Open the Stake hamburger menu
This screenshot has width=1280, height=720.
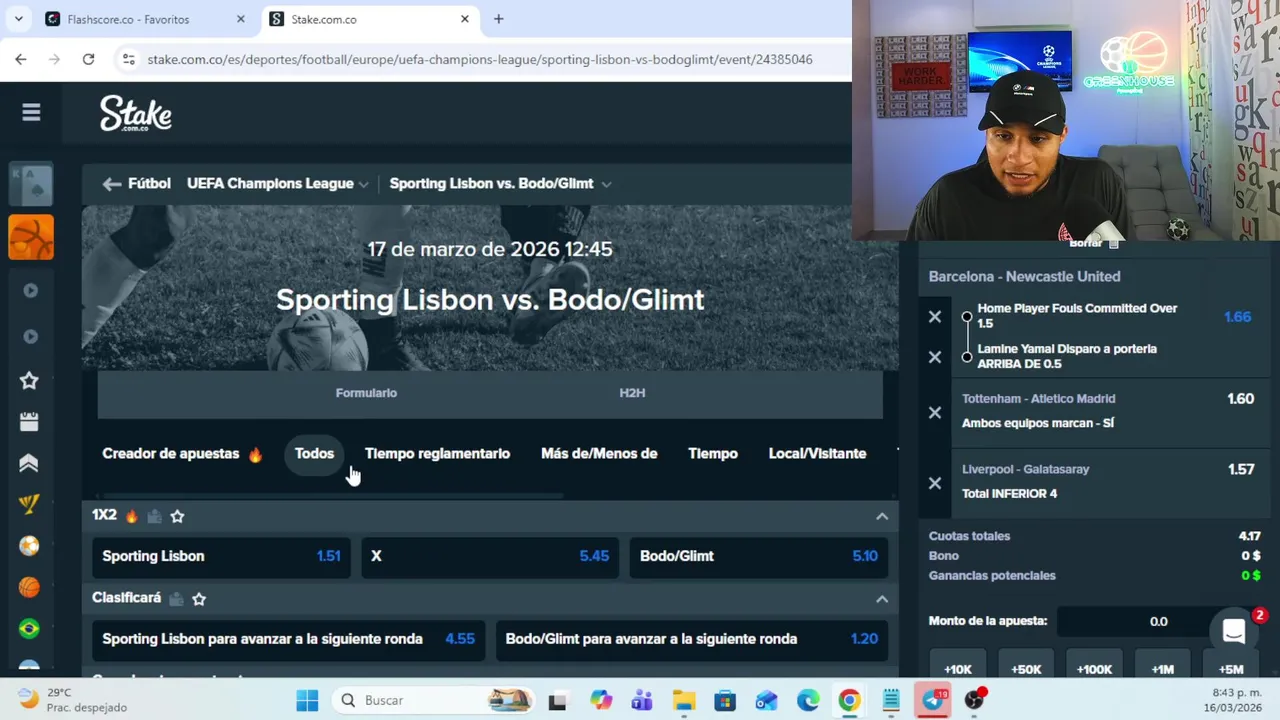[31, 113]
